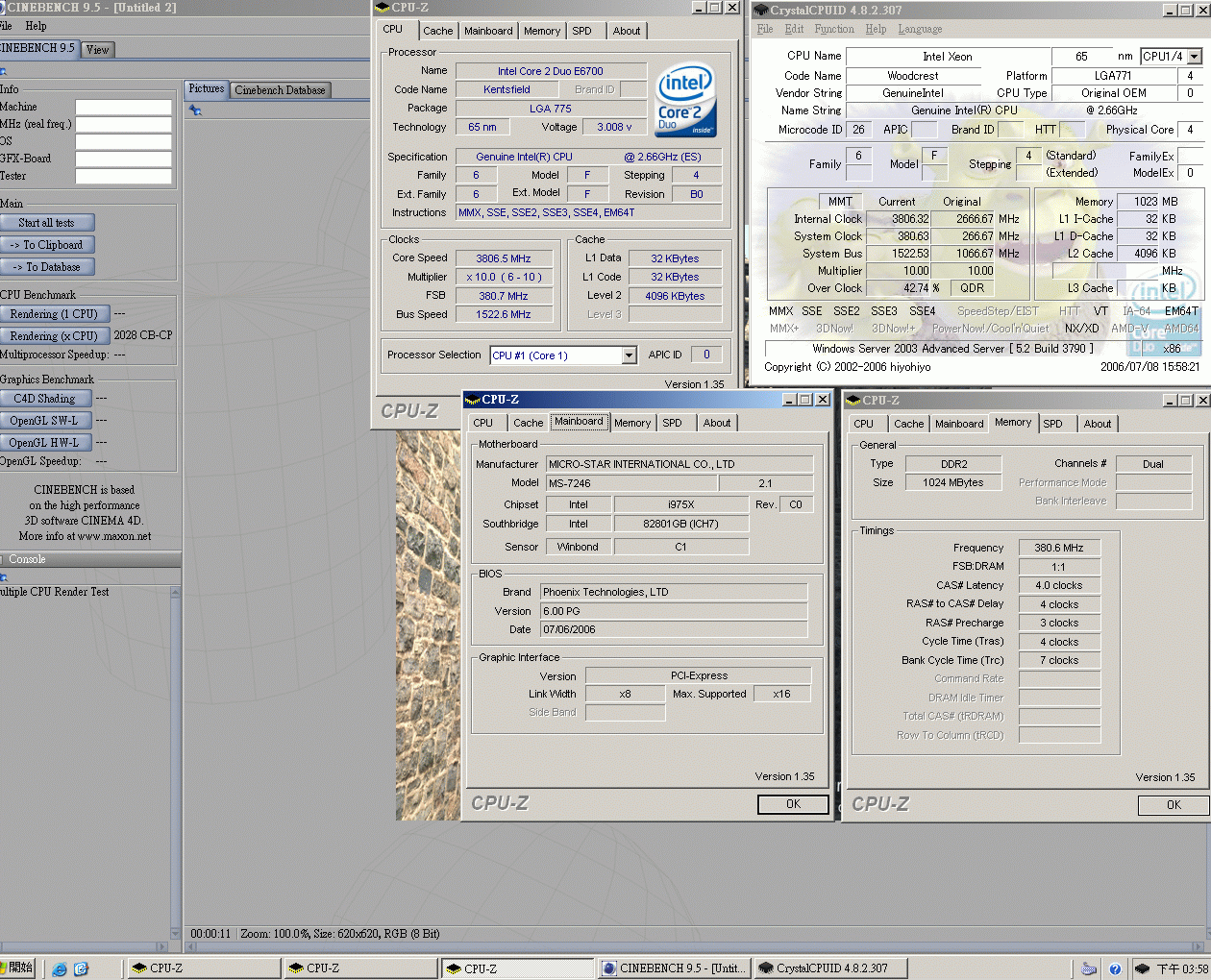Click the To Database button
1211x980 pixels.
(46, 267)
